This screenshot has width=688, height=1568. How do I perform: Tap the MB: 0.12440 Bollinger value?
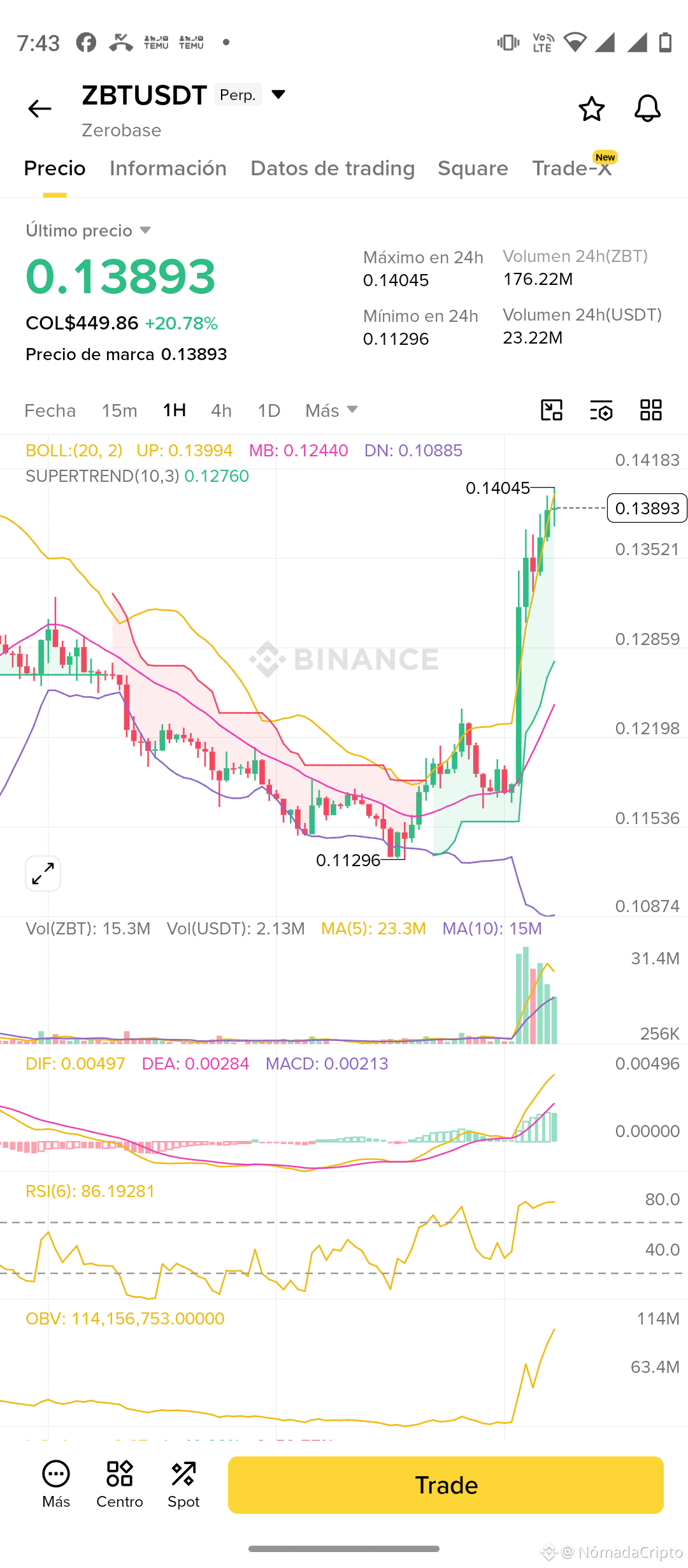point(299,451)
